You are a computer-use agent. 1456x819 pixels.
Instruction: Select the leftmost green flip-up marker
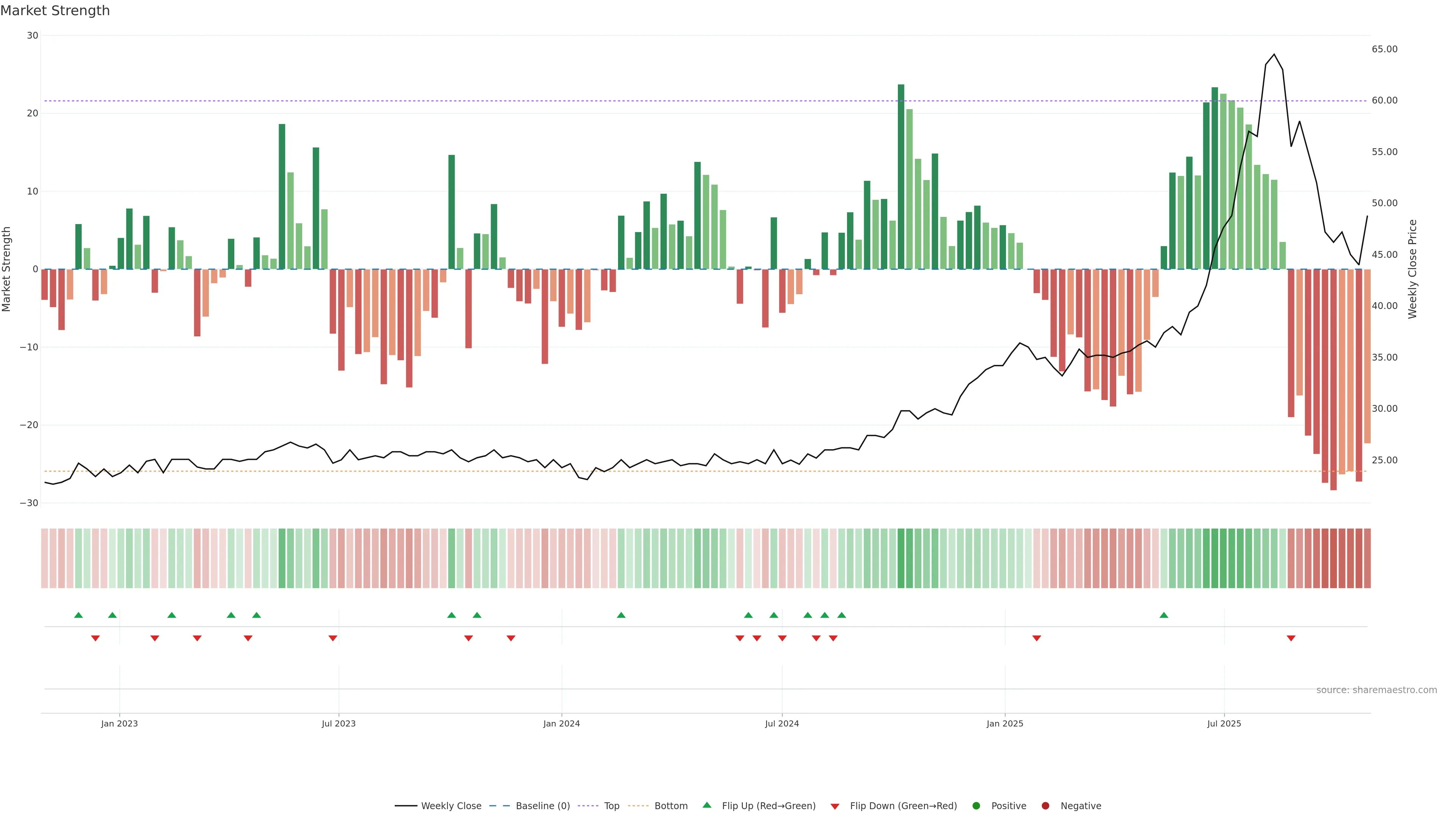pos(78,615)
